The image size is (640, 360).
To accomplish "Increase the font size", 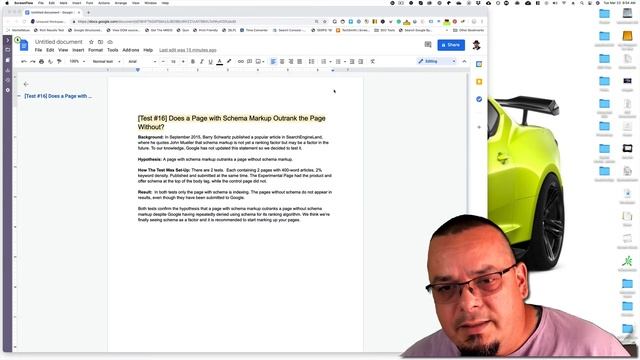I will tap(183, 61).
